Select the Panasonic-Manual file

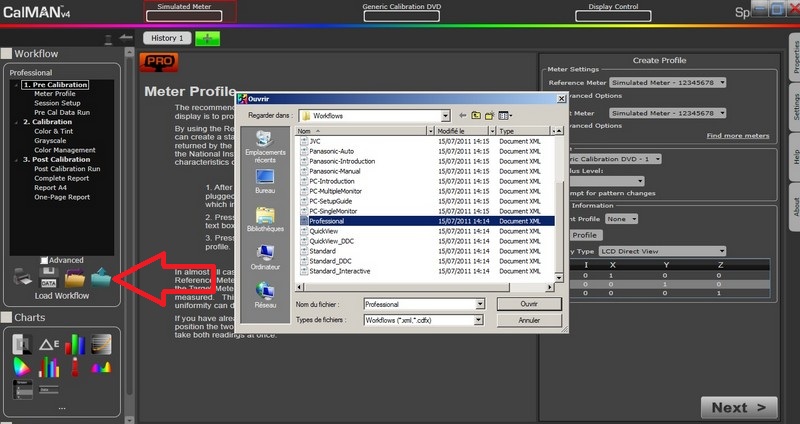coord(335,171)
